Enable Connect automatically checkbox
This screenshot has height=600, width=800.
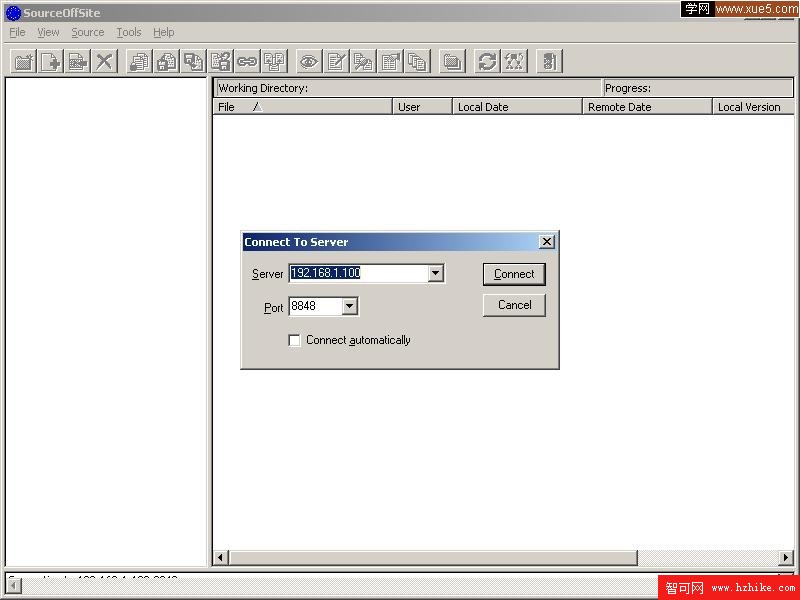pyautogui.click(x=294, y=340)
